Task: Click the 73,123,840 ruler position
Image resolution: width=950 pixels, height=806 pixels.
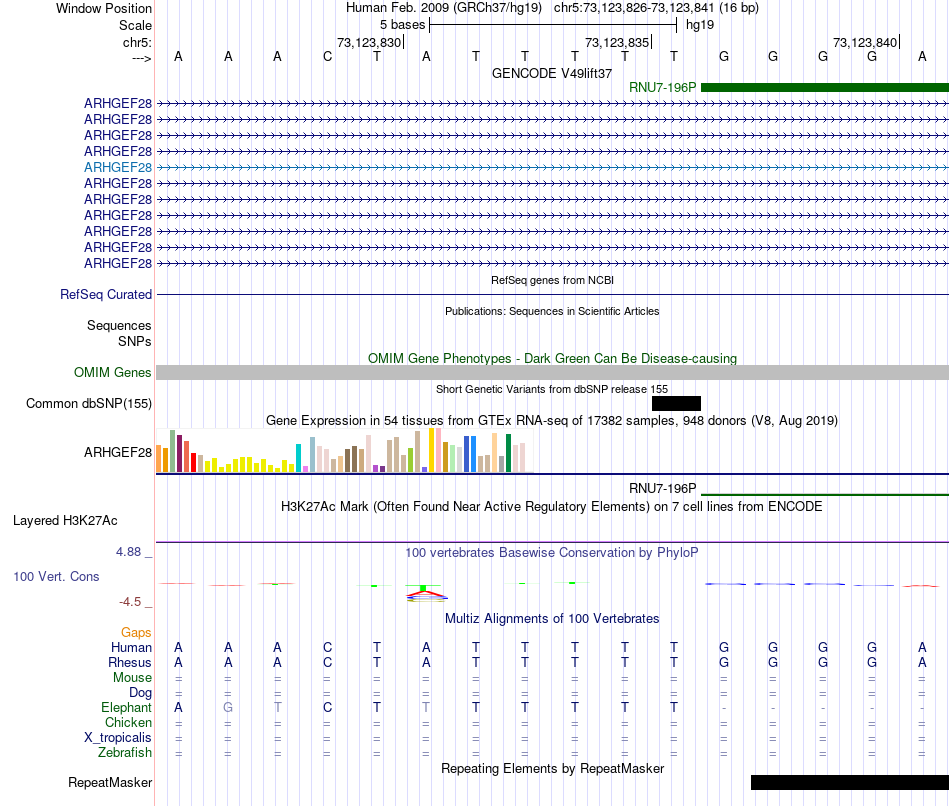Action: (x=865, y=42)
